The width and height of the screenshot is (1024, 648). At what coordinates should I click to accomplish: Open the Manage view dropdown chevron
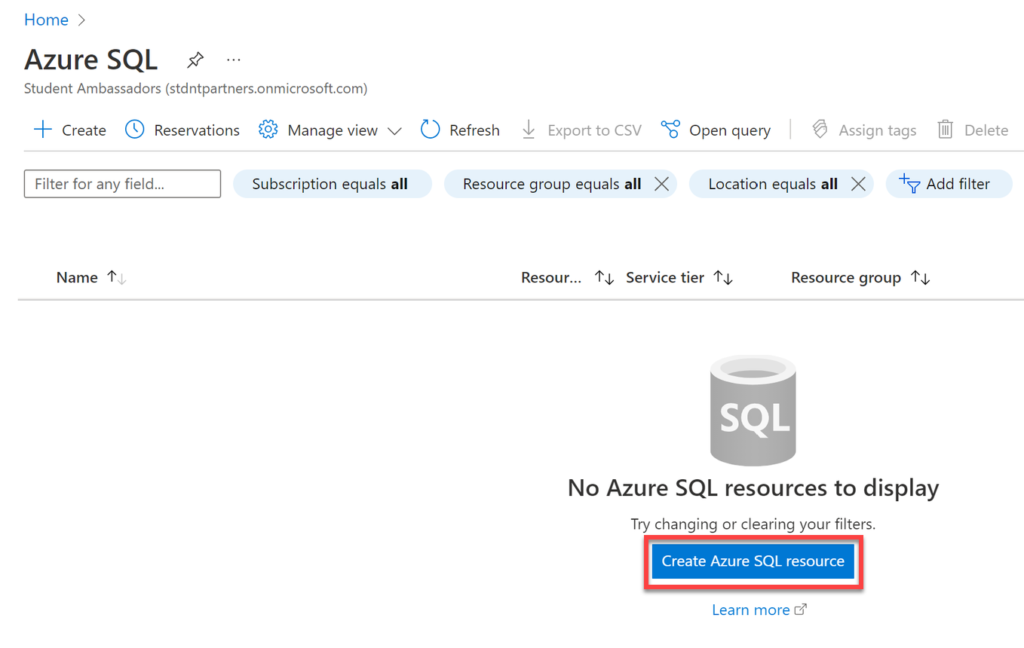(395, 130)
